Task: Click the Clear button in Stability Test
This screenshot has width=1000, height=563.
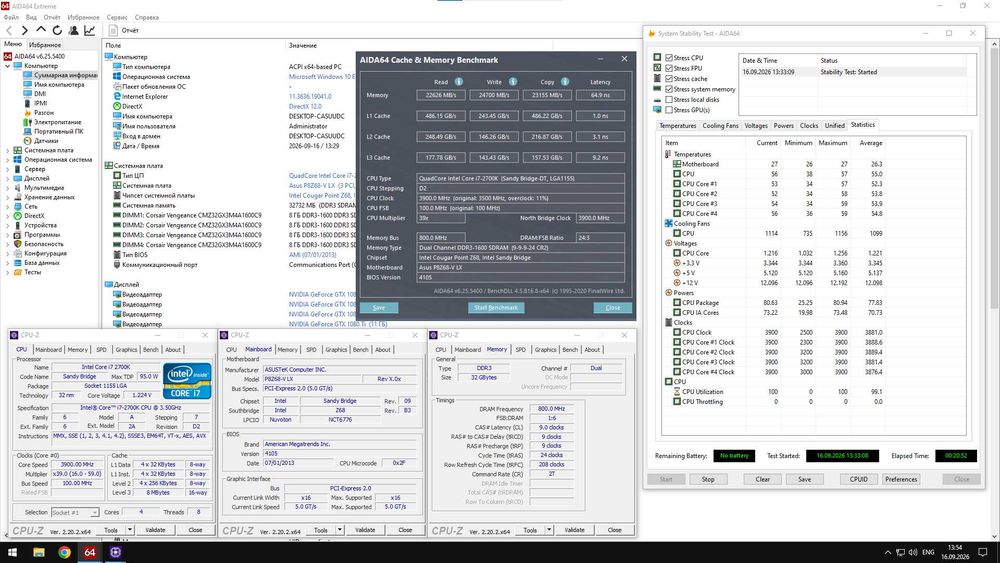Action: [x=763, y=479]
